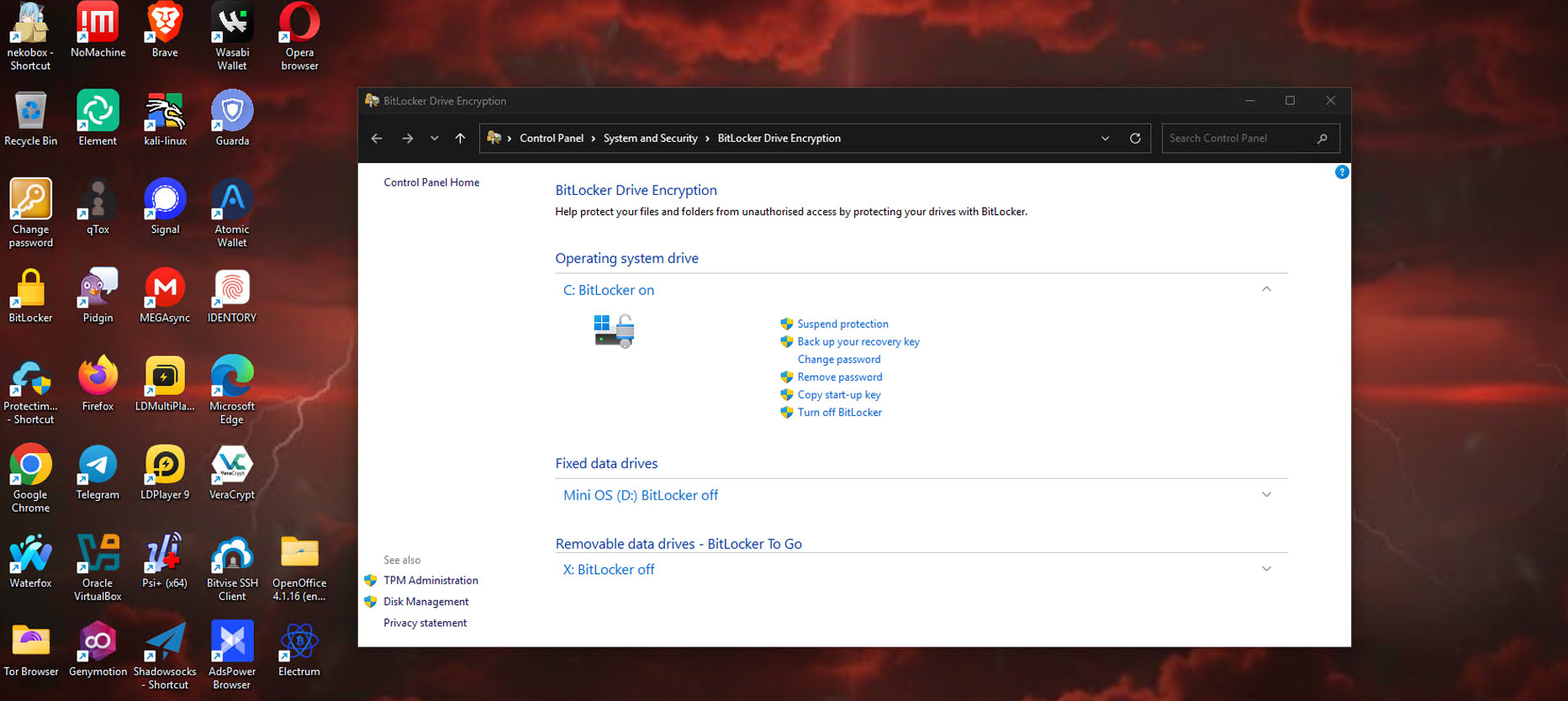Select the BitLocker desktop shortcut icon
The image size is (1568, 701).
pyautogui.click(x=31, y=296)
